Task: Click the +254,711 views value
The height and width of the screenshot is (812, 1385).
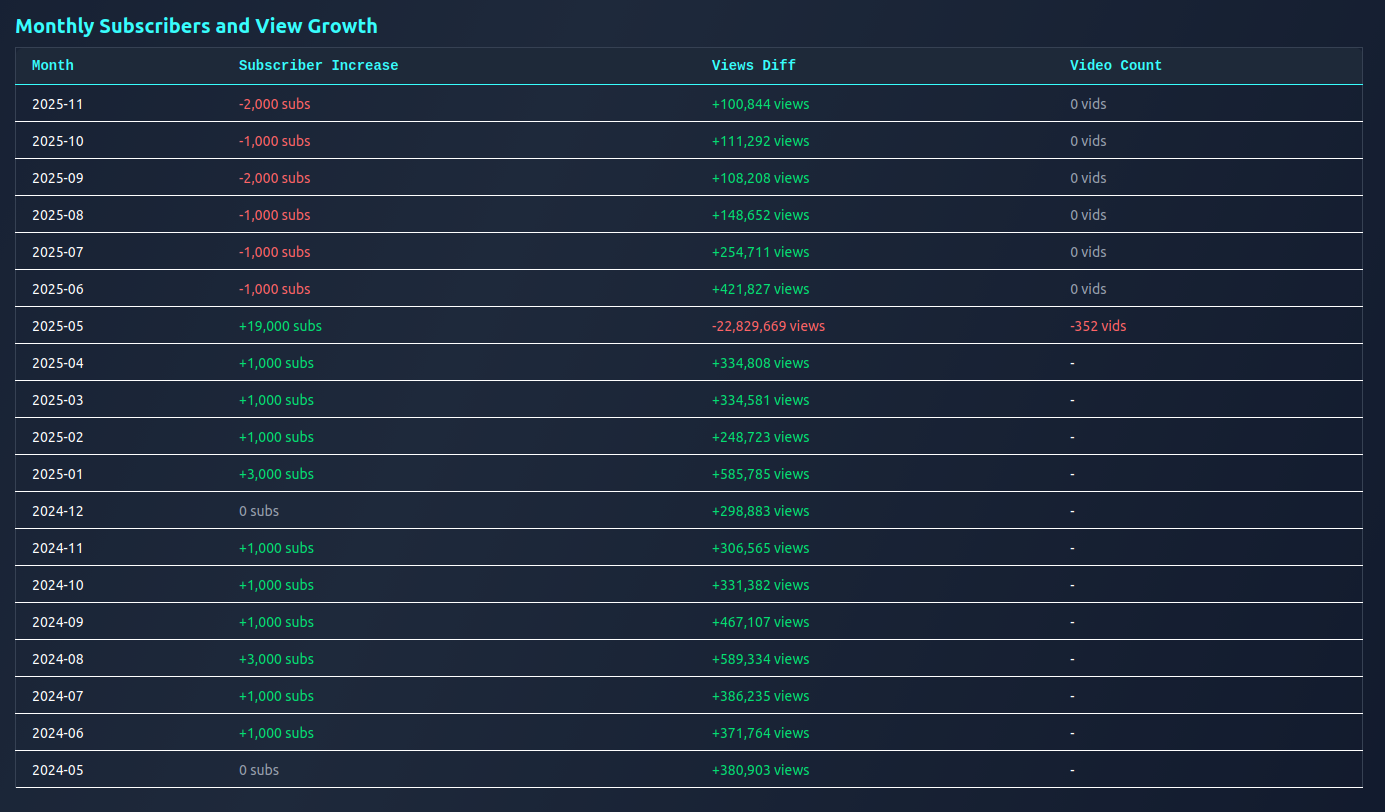Action: [x=761, y=252]
